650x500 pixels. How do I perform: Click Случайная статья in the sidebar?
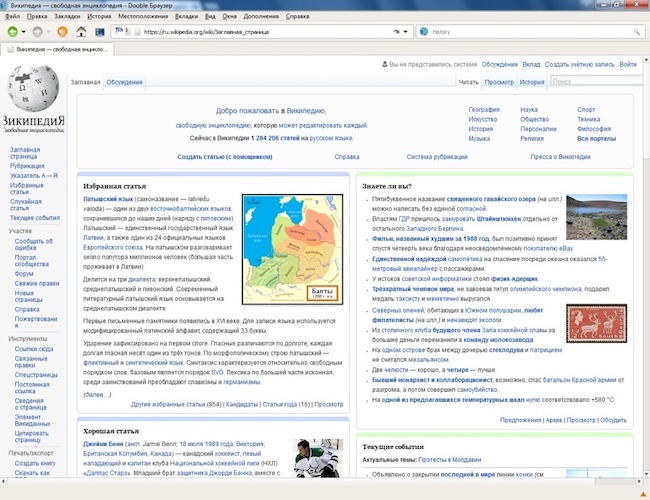point(26,205)
